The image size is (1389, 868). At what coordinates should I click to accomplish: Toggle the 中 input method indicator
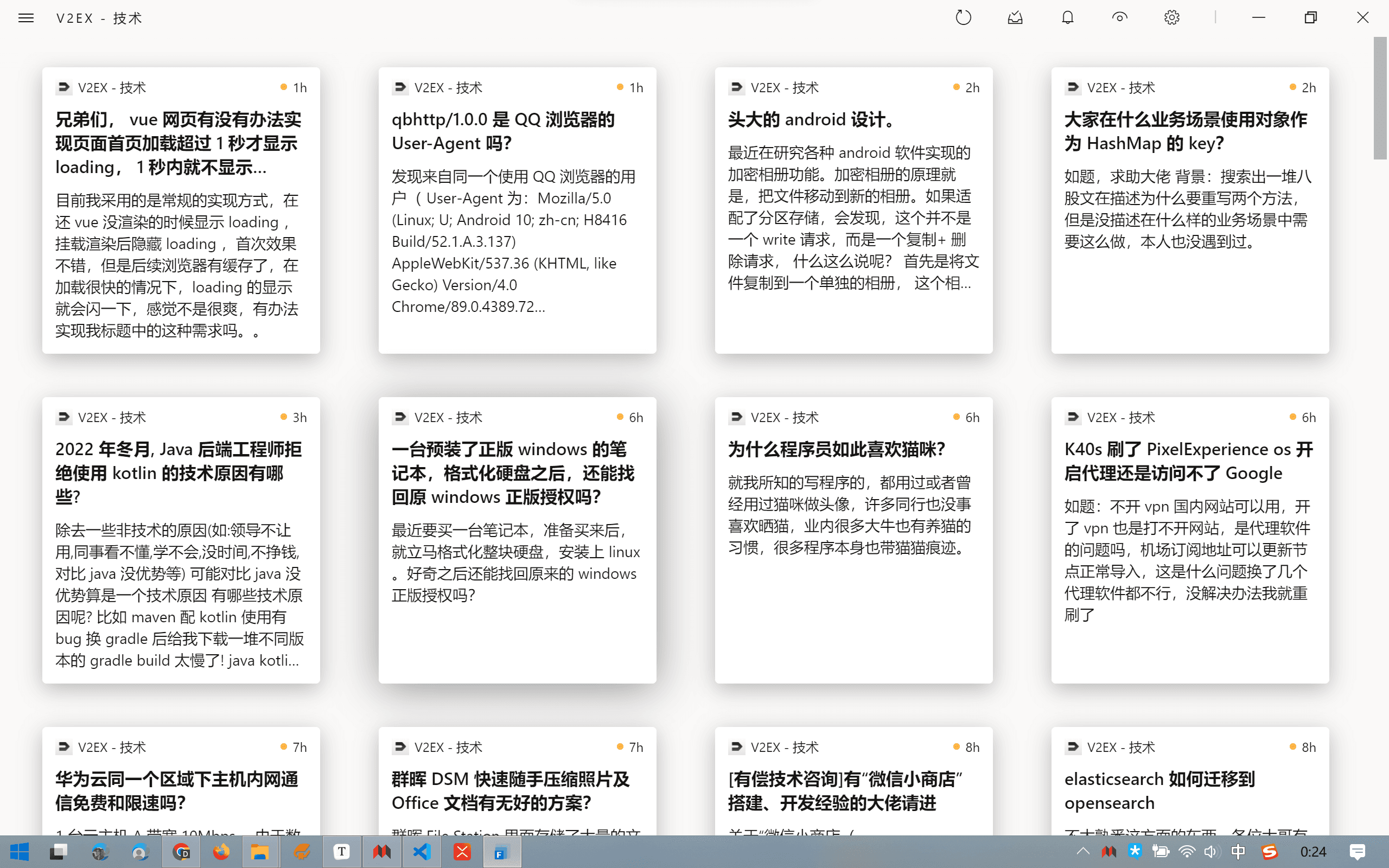1238,851
